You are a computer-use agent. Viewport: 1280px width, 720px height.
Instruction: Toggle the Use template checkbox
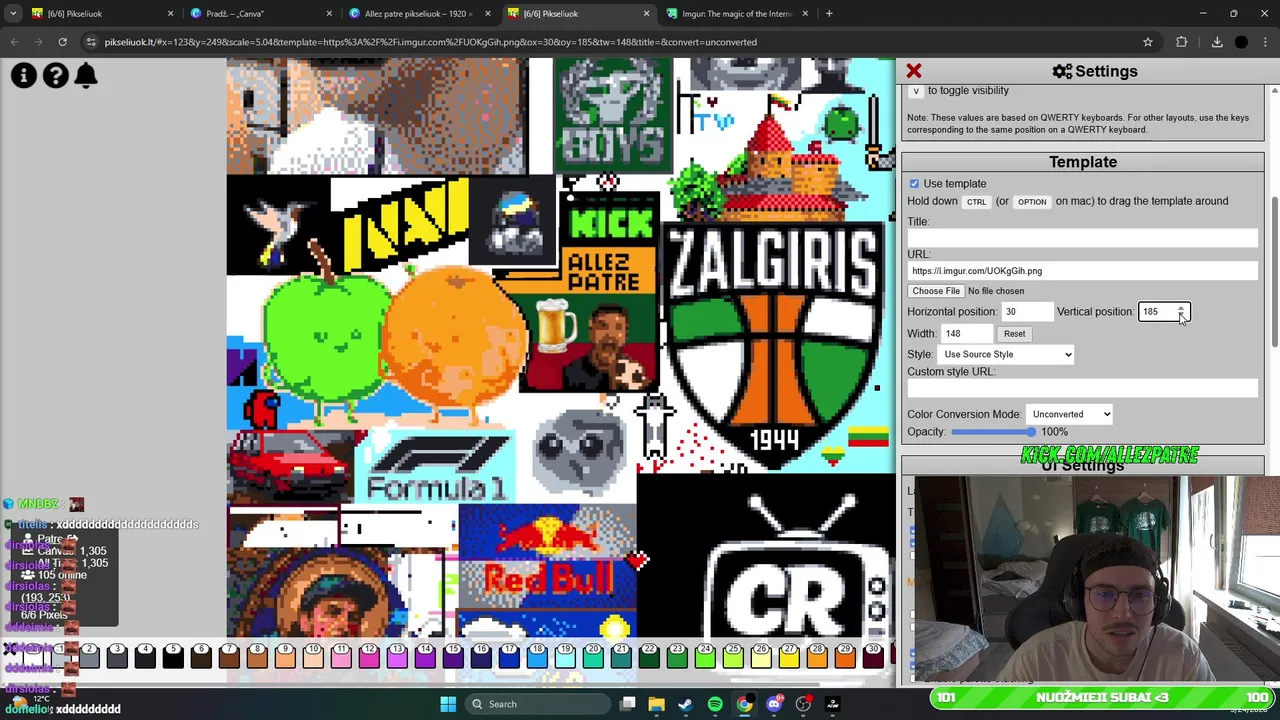[x=914, y=184]
